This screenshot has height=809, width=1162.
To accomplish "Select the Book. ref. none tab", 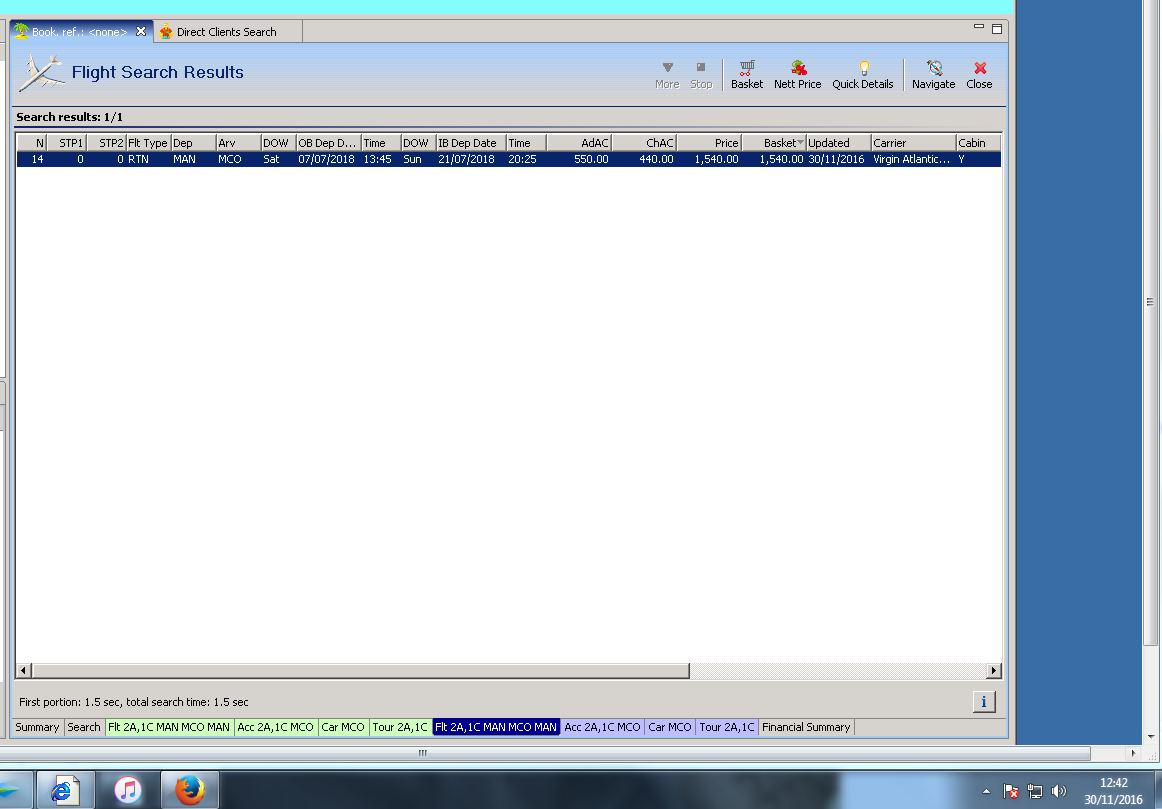I will tap(79, 32).
